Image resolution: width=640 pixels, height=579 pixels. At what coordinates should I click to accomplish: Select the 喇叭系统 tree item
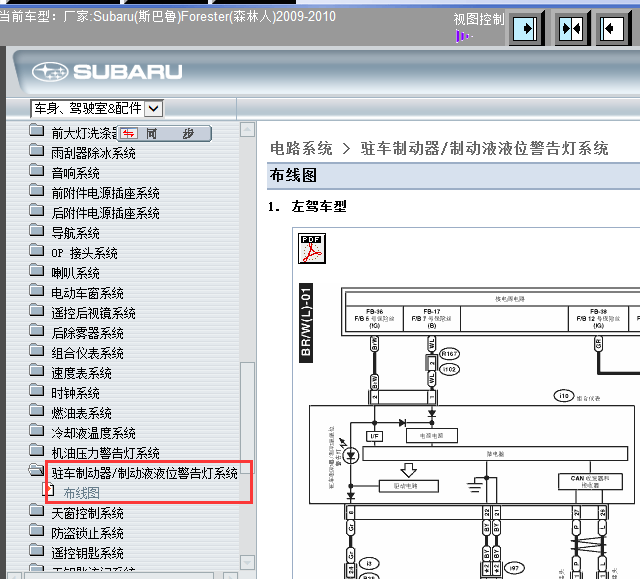click(75, 273)
